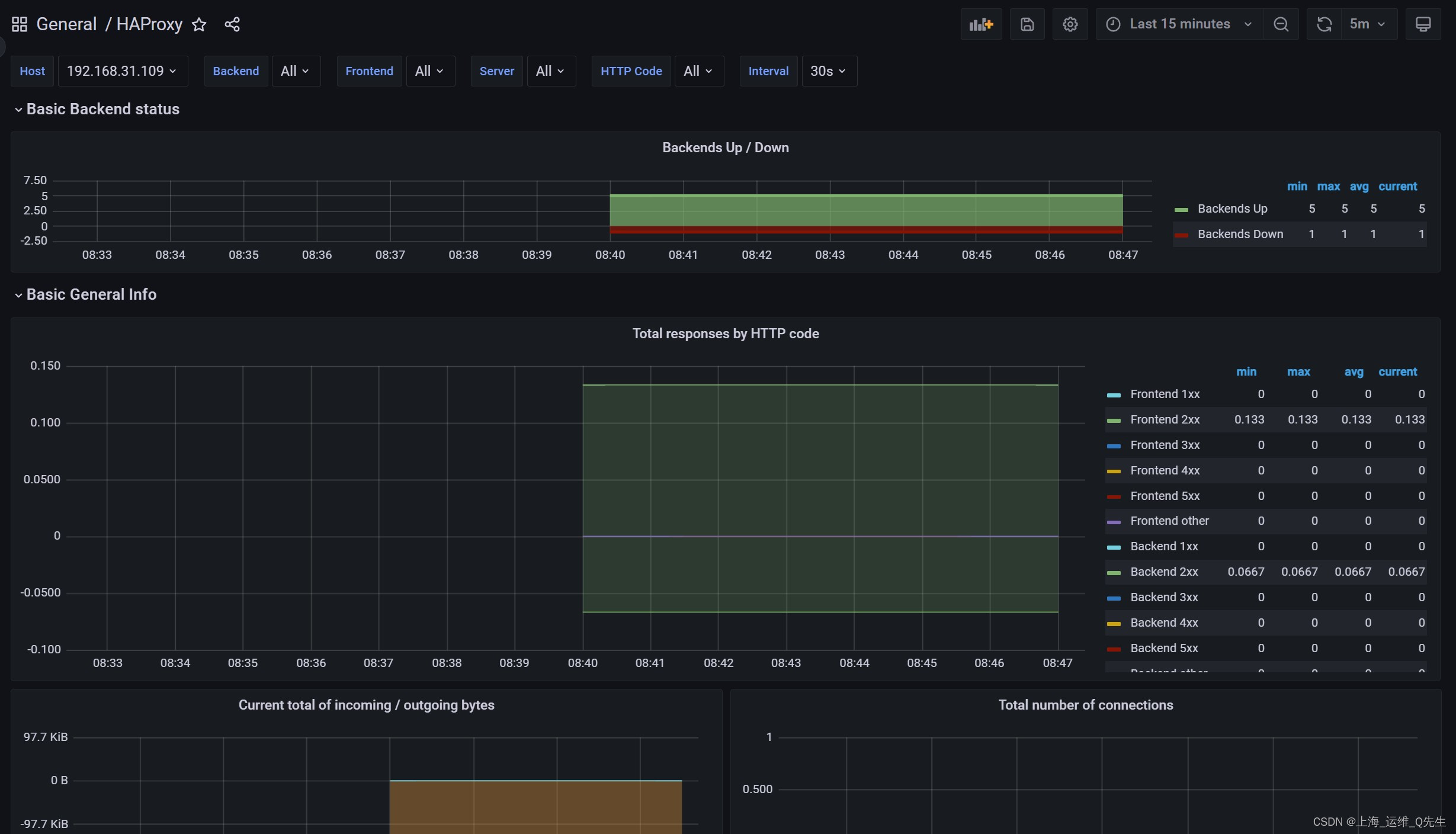Click the Interval variable label
The image size is (1456, 834).
(x=768, y=71)
